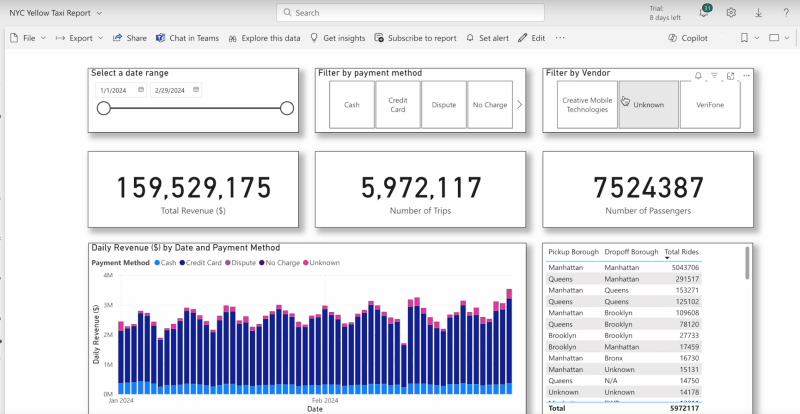Click the Pickup Borough column header
This screenshot has height=414, width=800.
(573, 252)
